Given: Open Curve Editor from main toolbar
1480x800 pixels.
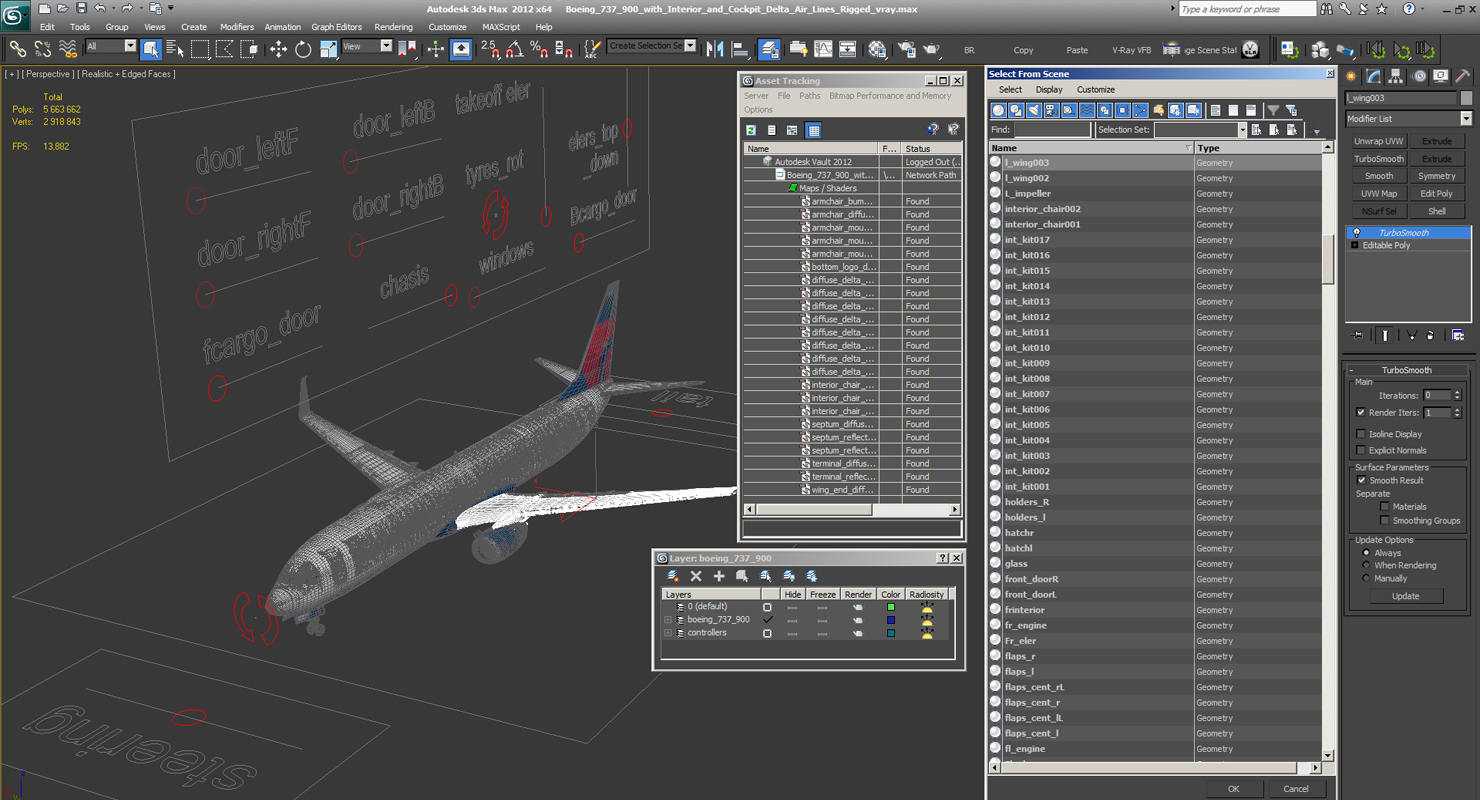Looking at the screenshot, I should click(823, 48).
